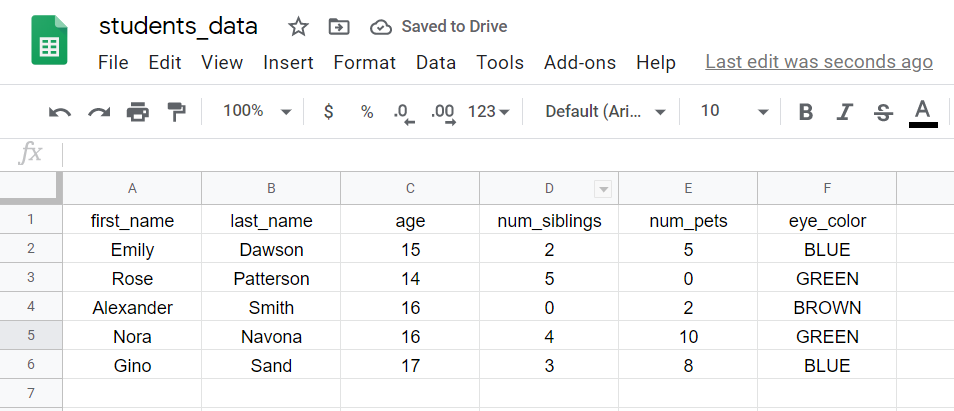Toggle Strikethrough formatting
The height and width of the screenshot is (411, 954).
click(x=883, y=112)
